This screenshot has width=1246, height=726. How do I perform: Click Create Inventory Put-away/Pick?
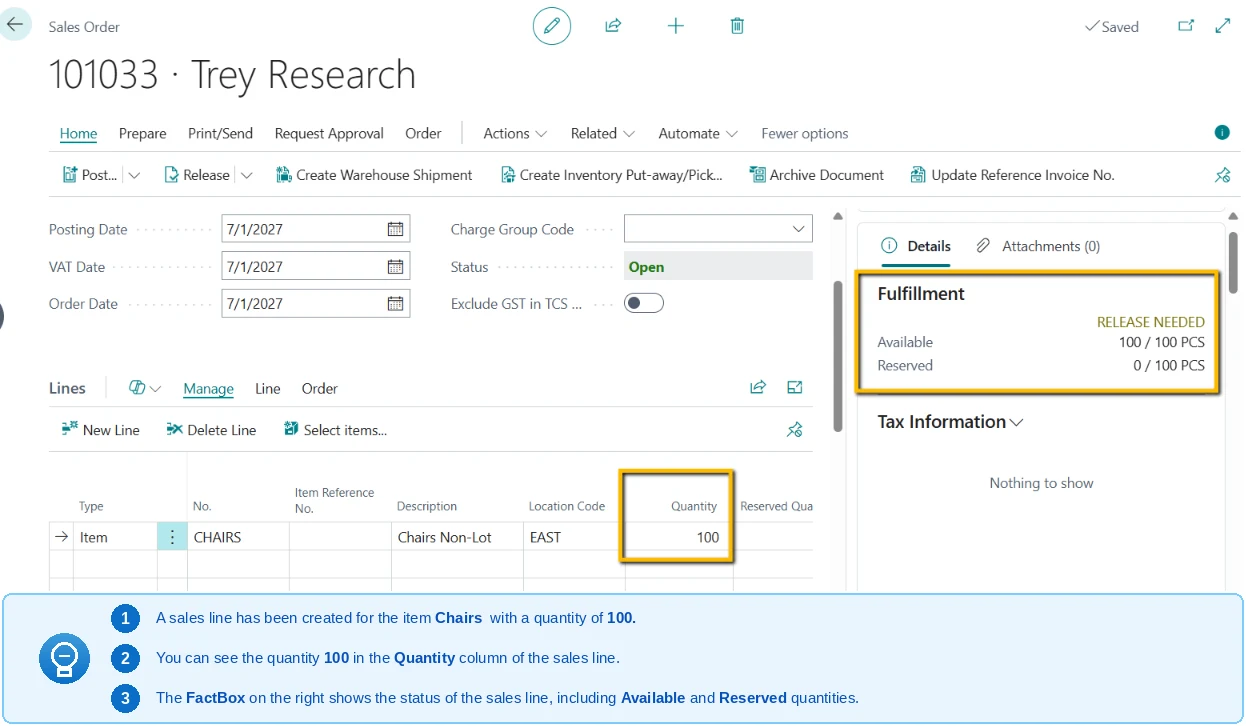click(611, 175)
